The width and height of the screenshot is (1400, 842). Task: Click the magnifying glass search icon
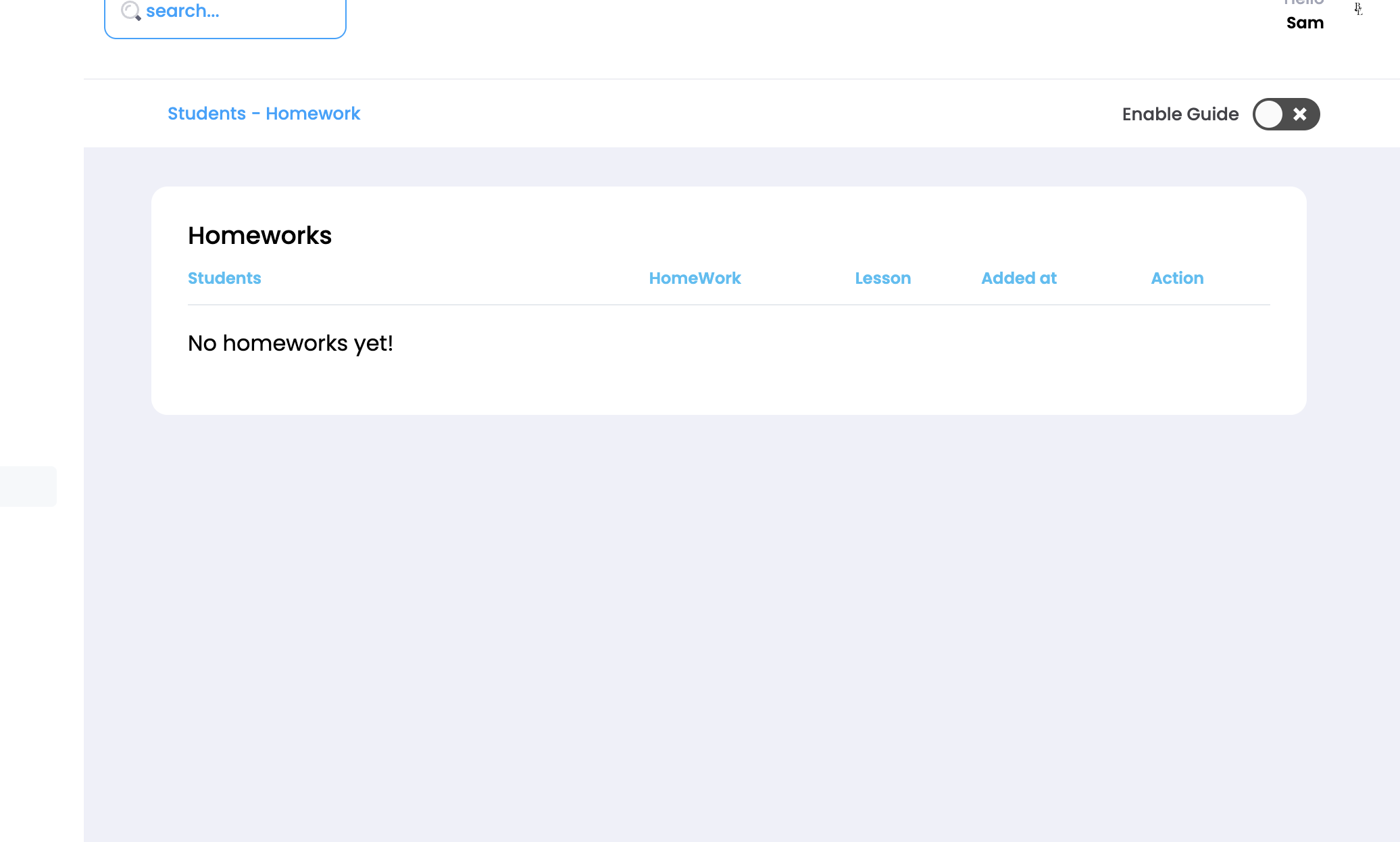coord(130,11)
